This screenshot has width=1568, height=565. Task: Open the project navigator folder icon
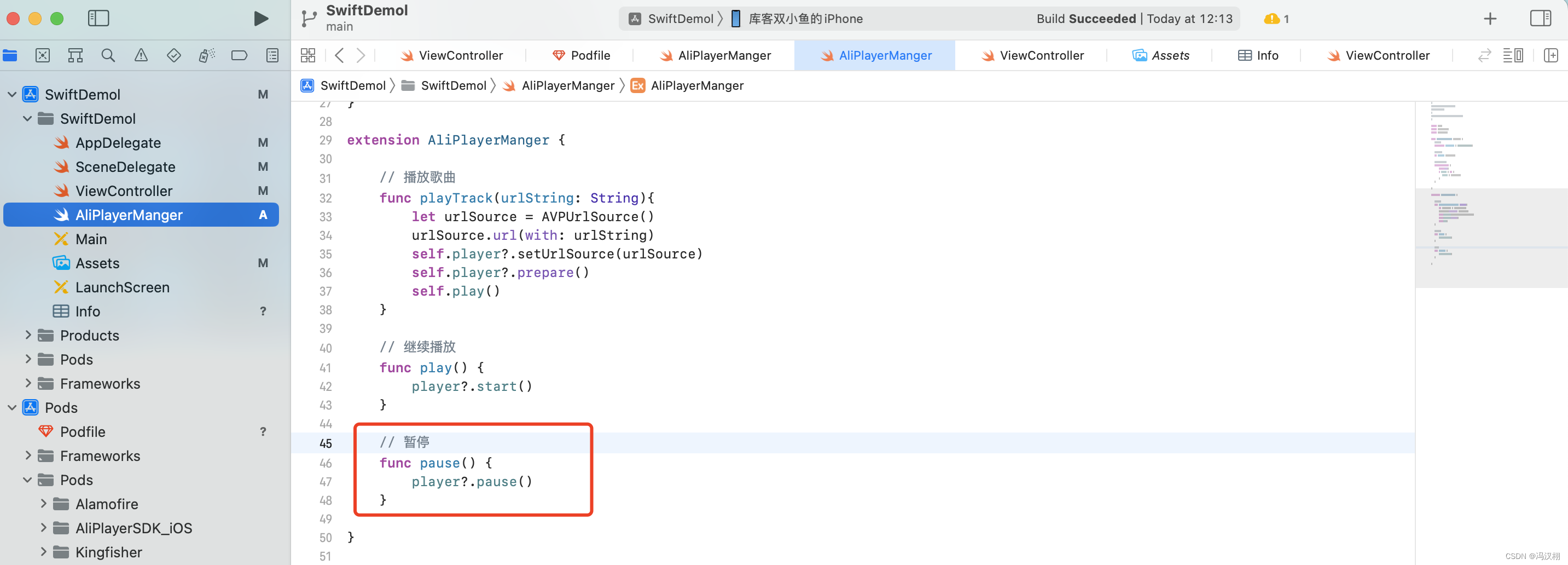(x=10, y=55)
